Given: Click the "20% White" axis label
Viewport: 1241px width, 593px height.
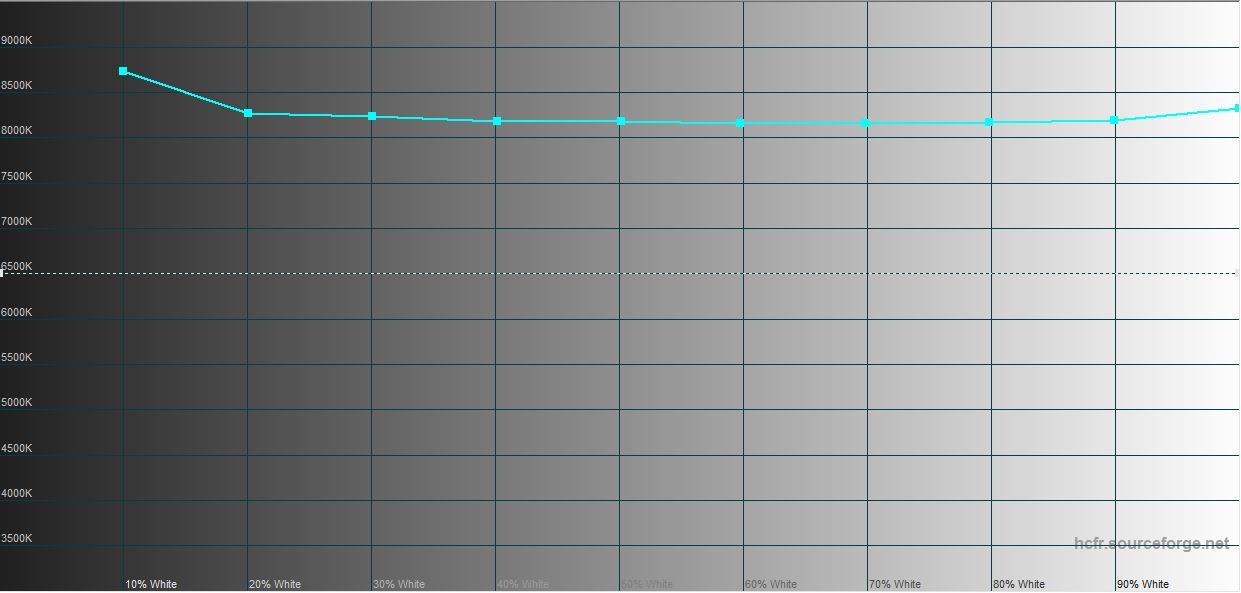Looking at the screenshot, I should (x=275, y=584).
